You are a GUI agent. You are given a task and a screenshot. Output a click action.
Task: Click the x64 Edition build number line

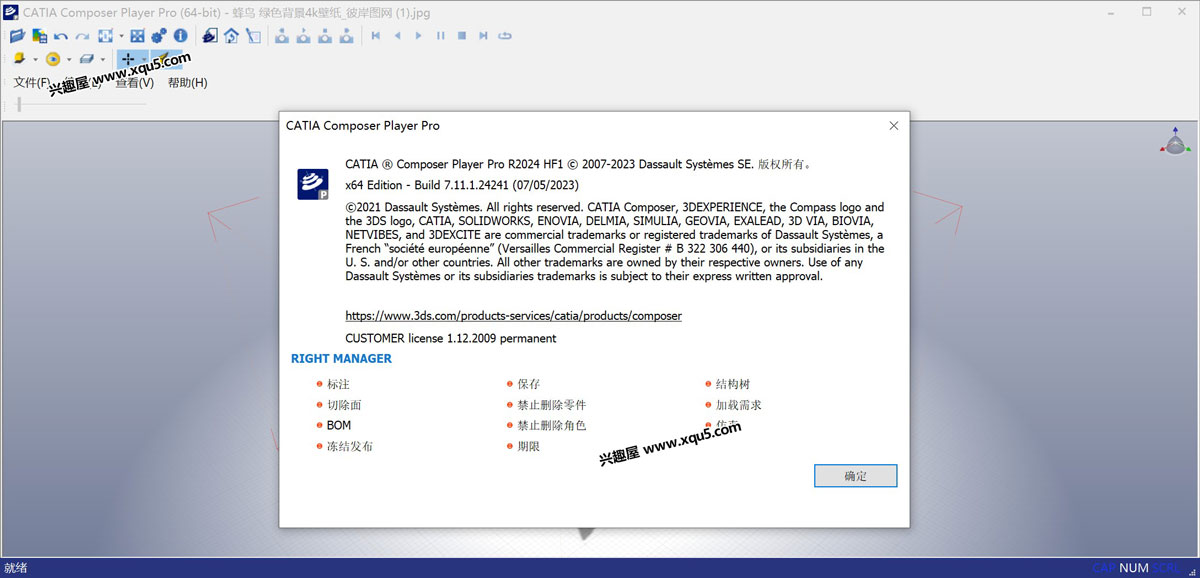pyautogui.click(x=462, y=185)
